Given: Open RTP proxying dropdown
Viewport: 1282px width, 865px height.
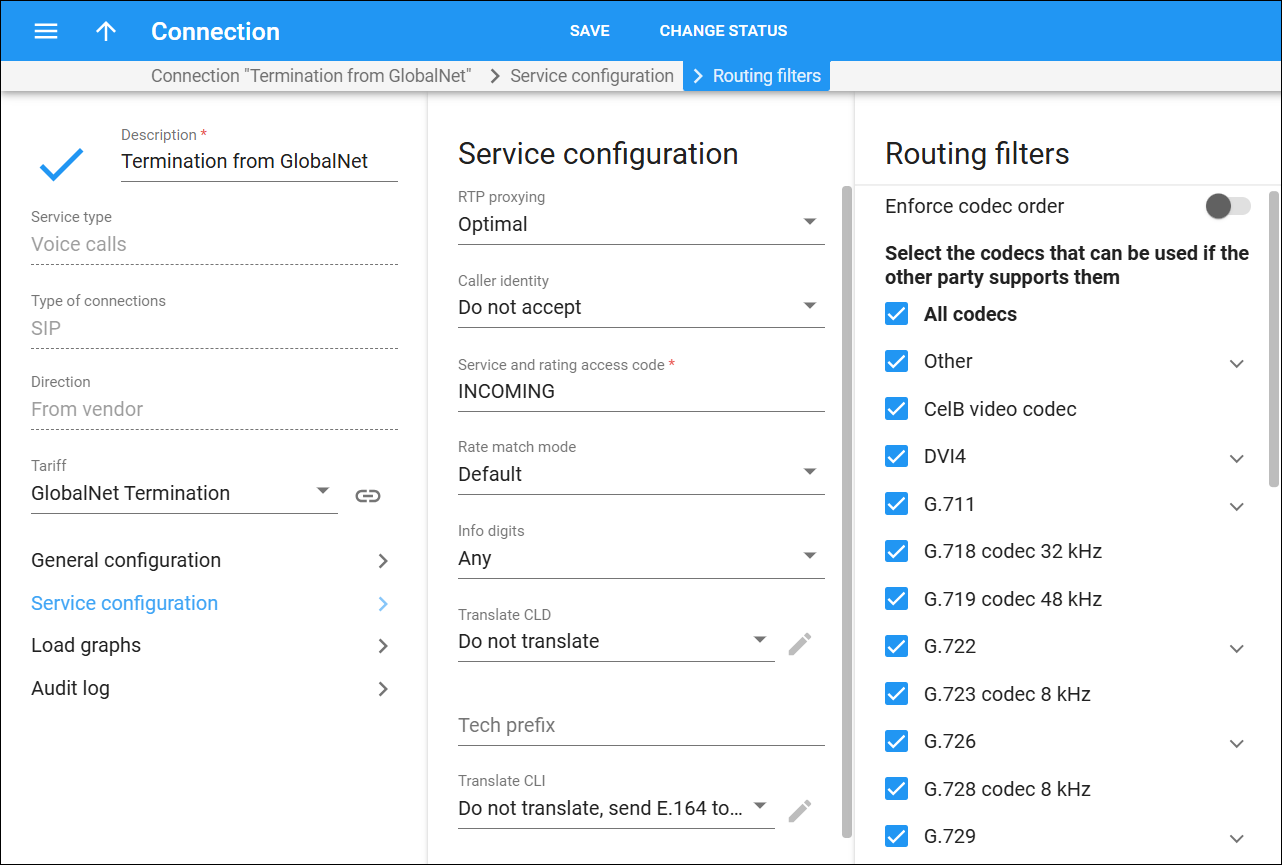Looking at the screenshot, I should [x=641, y=224].
